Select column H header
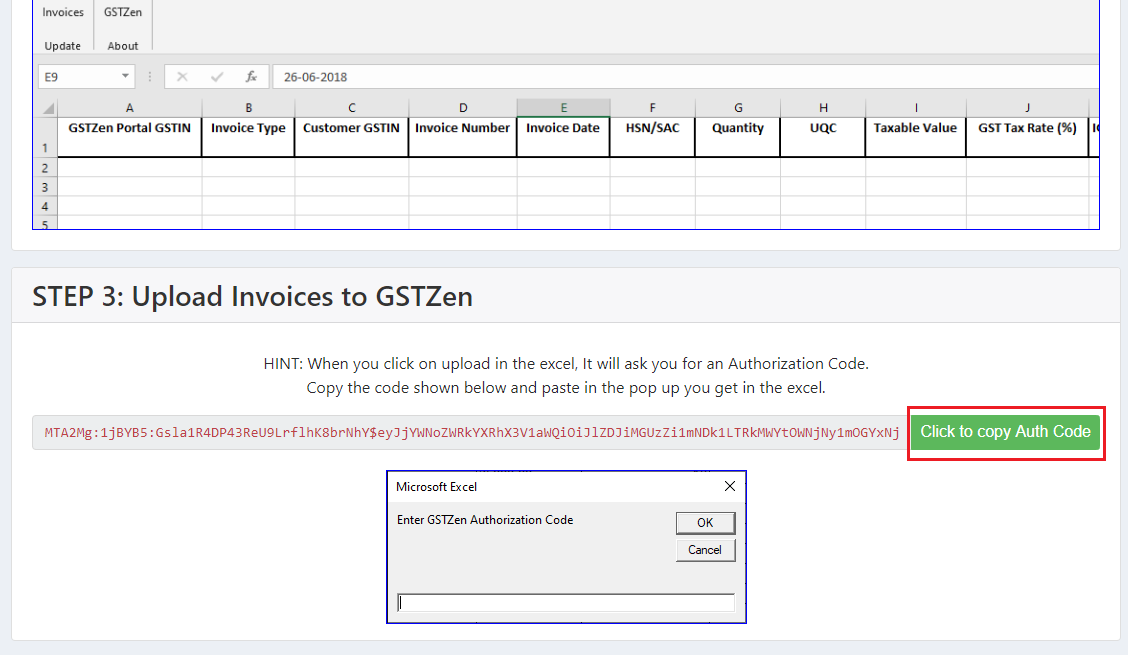 click(823, 108)
